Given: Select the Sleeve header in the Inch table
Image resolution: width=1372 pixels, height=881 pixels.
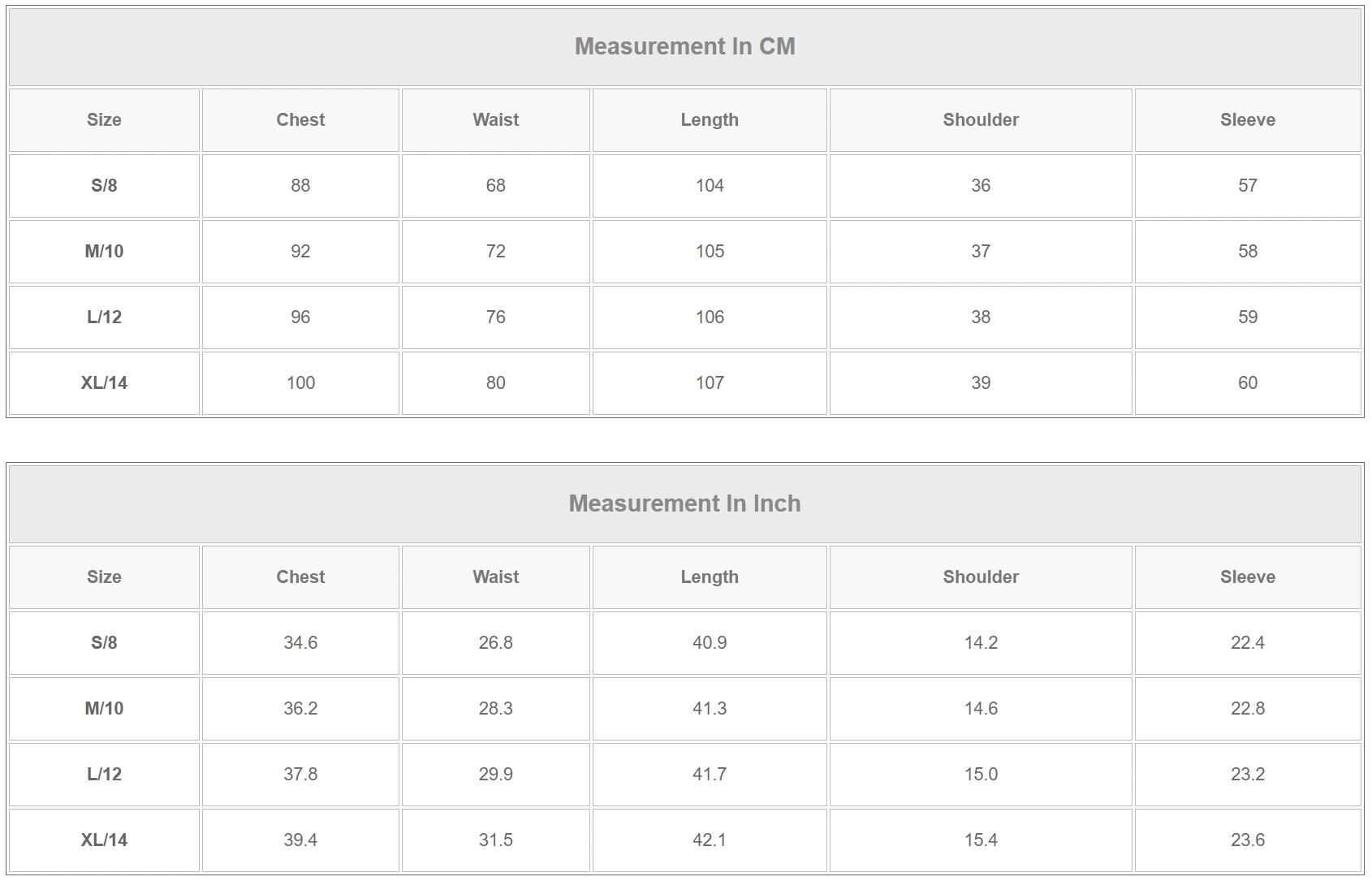Looking at the screenshot, I should tap(1247, 577).
